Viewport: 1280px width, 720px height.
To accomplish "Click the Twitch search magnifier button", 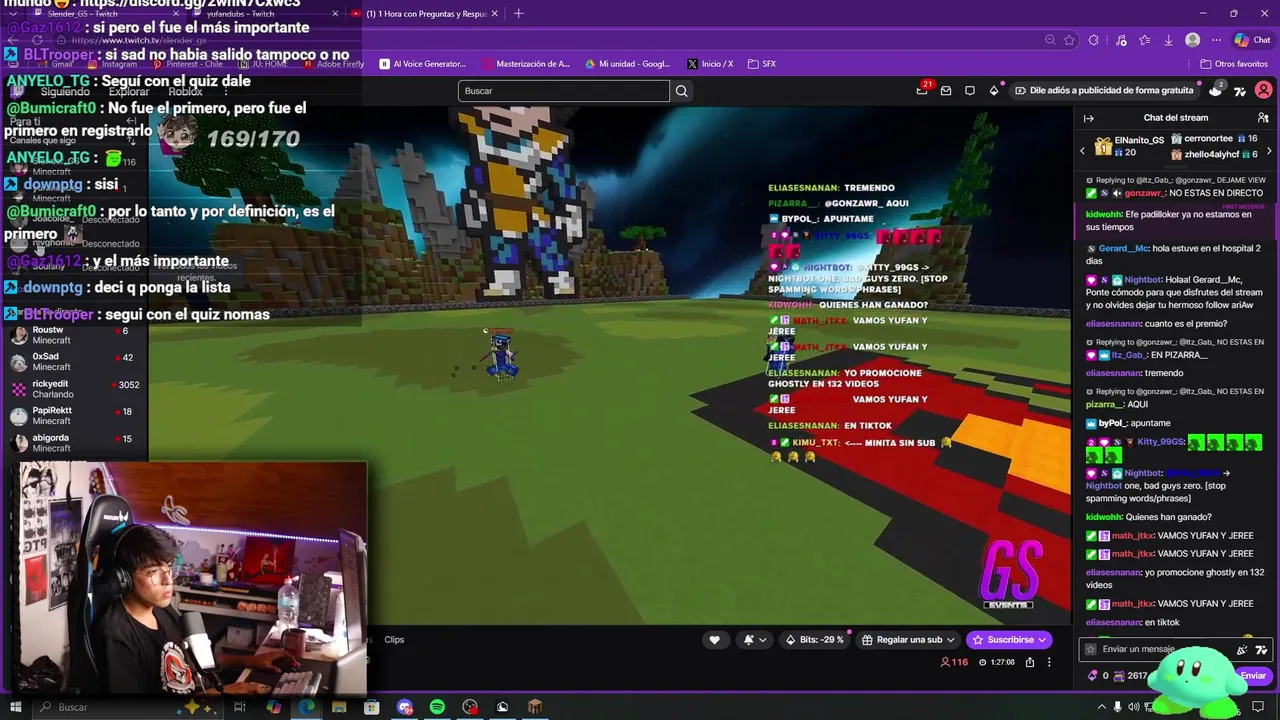I will (681, 91).
